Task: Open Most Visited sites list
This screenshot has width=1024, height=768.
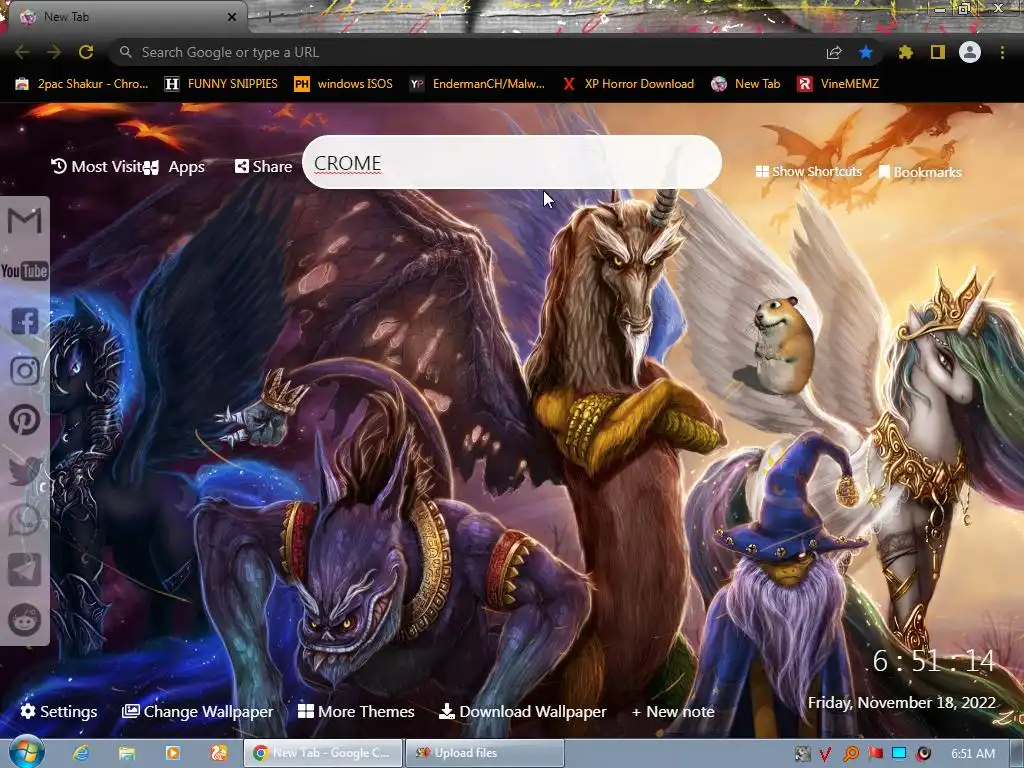Action: (x=97, y=167)
